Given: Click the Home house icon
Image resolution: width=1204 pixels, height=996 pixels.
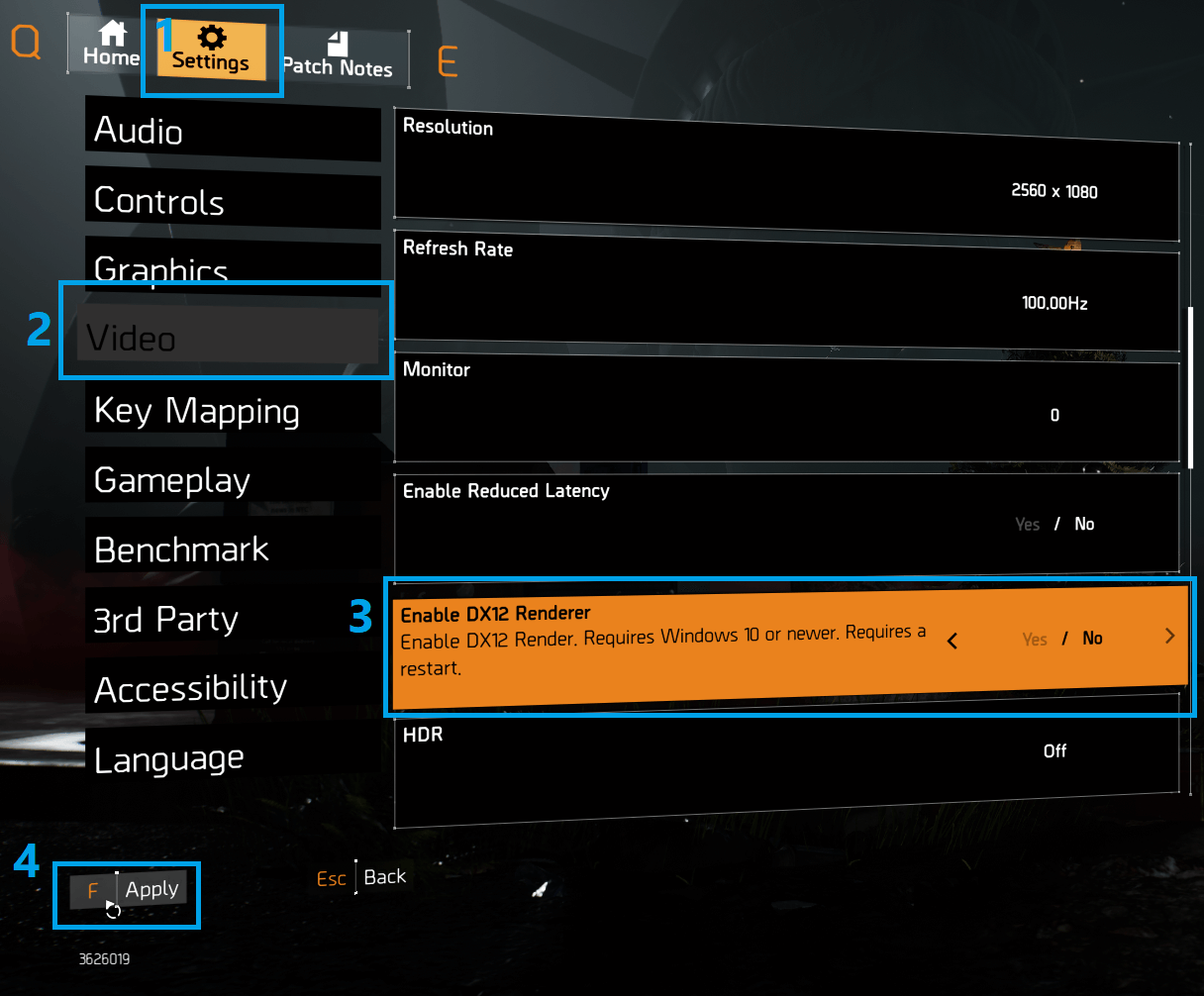Looking at the screenshot, I should click(112, 33).
